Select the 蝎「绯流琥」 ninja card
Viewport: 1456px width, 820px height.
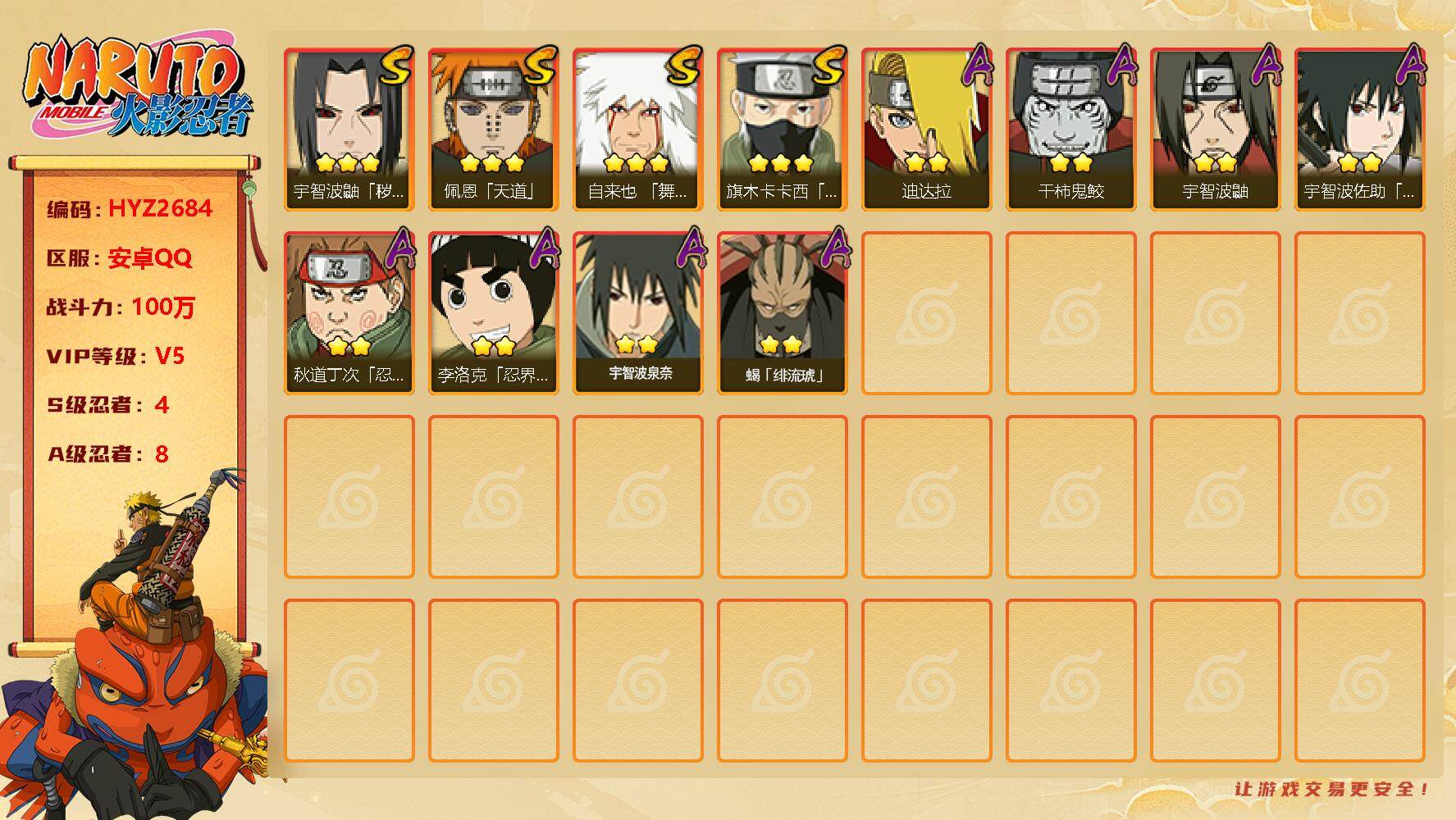coord(782,313)
